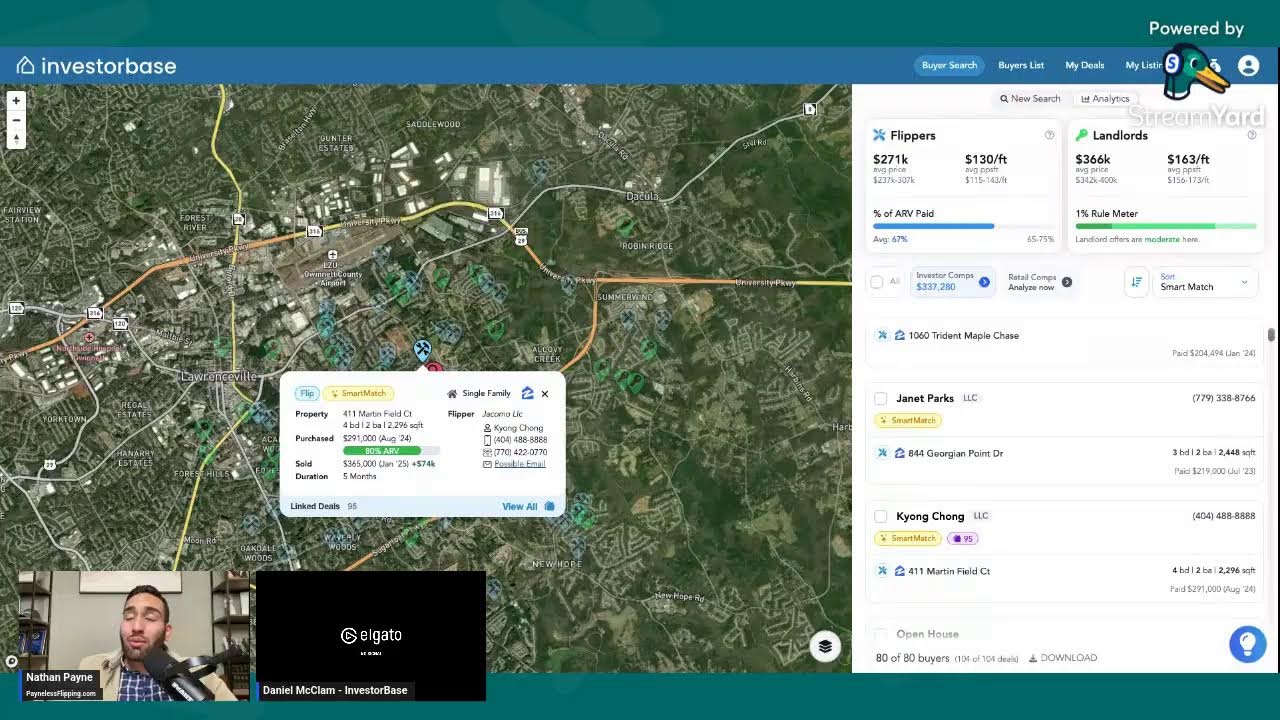The image size is (1280, 720).
Task: Click DOWNLOAD buyers list link
Action: (1069, 658)
